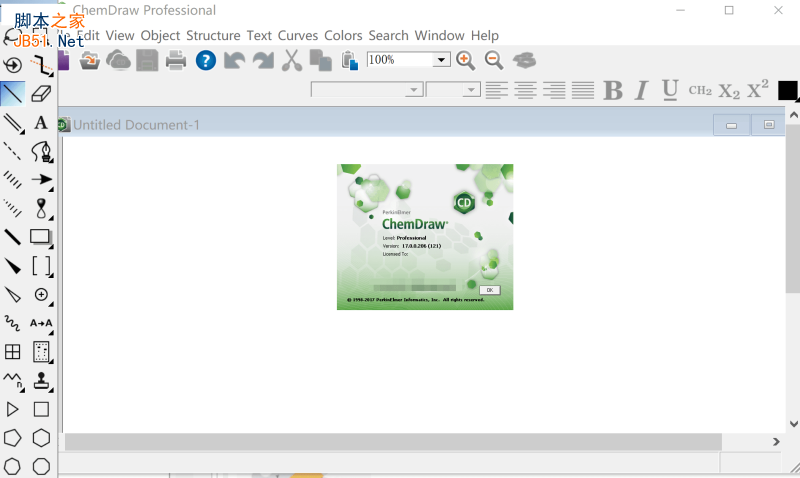Viewport: 800px width, 478px height.
Task: Select the Bold Bond tool
Action: (x=12, y=237)
